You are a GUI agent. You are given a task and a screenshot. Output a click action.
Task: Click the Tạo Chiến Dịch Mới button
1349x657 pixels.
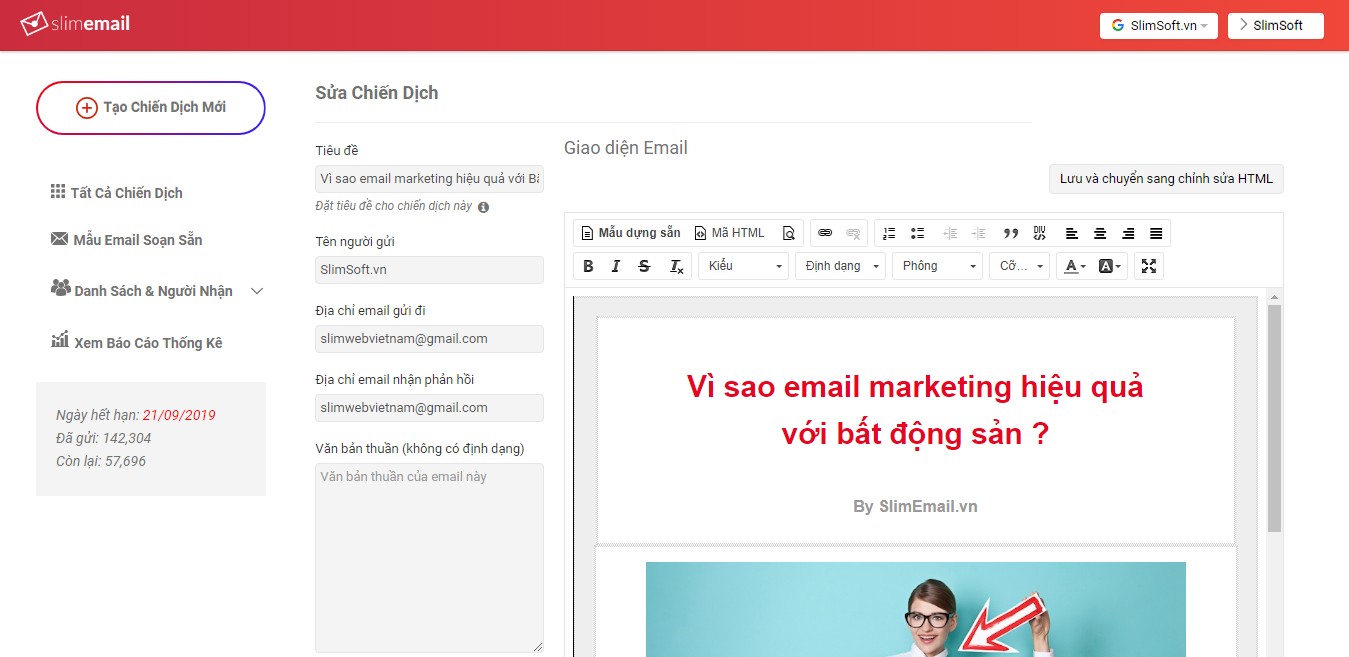(x=150, y=107)
